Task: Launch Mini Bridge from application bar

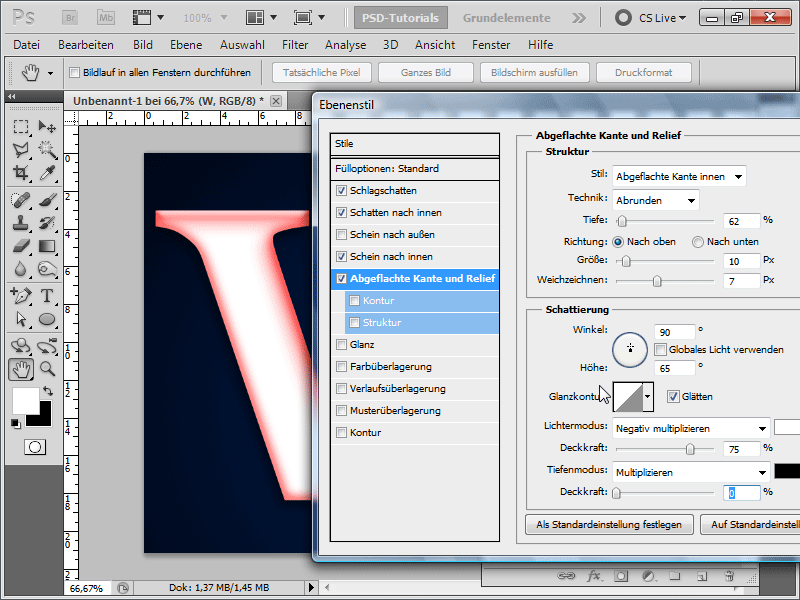Action: pyautogui.click(x=106, y=18)
